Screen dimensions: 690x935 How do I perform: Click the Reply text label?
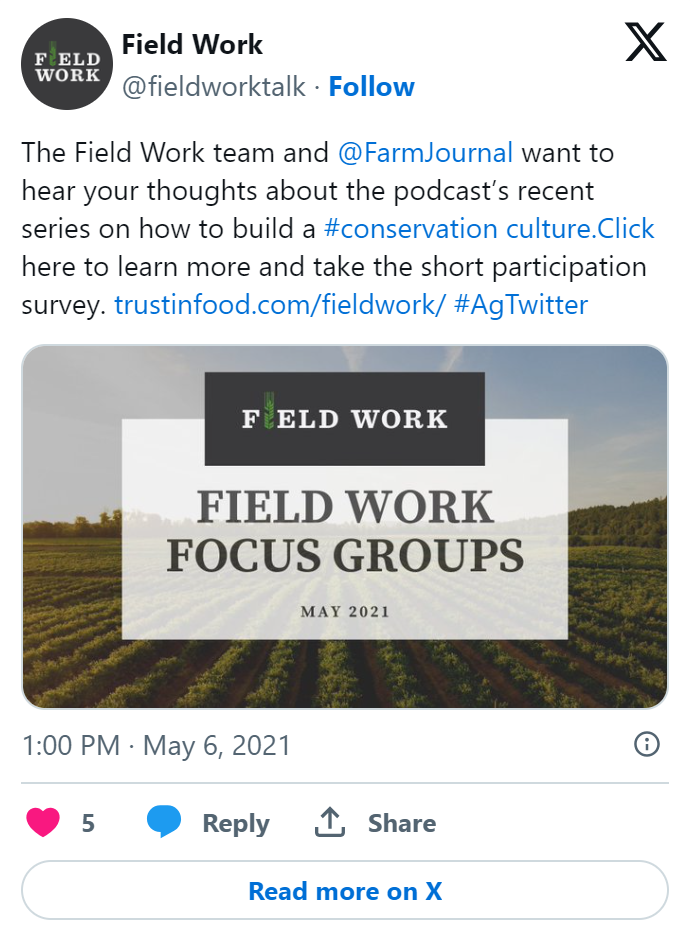(x=236, y=823)
